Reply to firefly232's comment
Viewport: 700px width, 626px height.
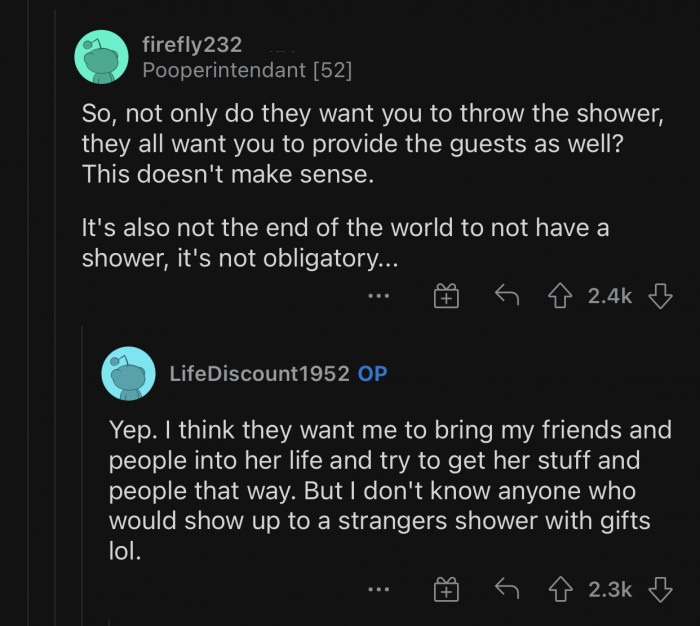point(507,295)
